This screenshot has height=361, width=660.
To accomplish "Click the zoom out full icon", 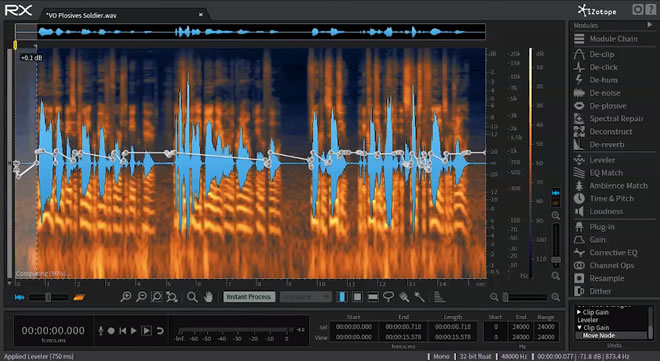I will click(172, 297).
